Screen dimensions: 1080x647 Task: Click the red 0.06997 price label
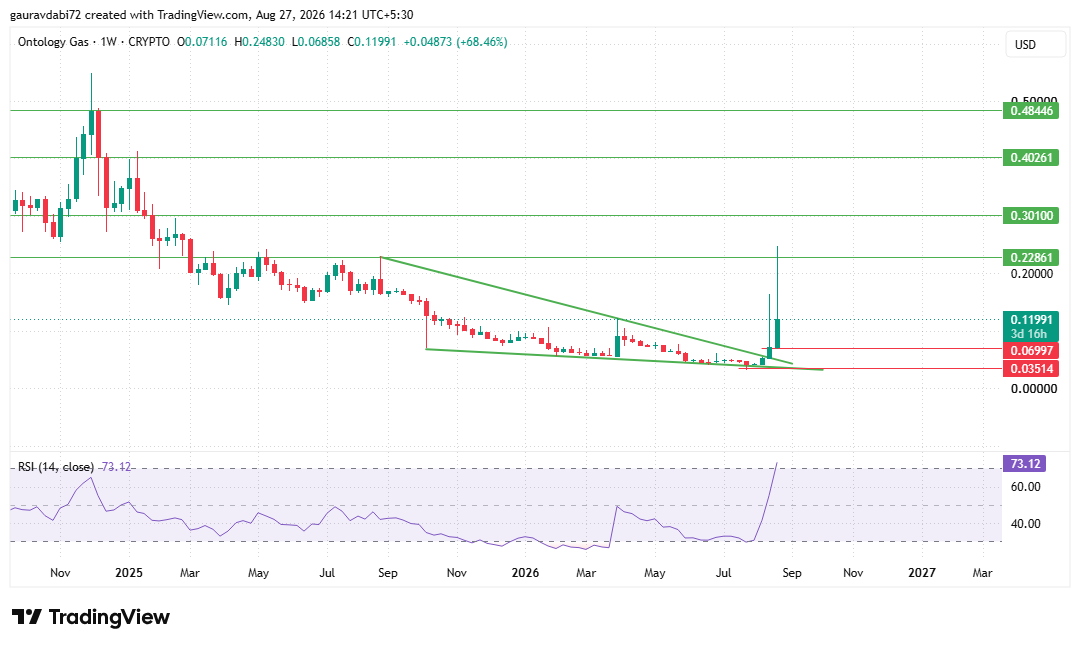(x=1031, y=351)
